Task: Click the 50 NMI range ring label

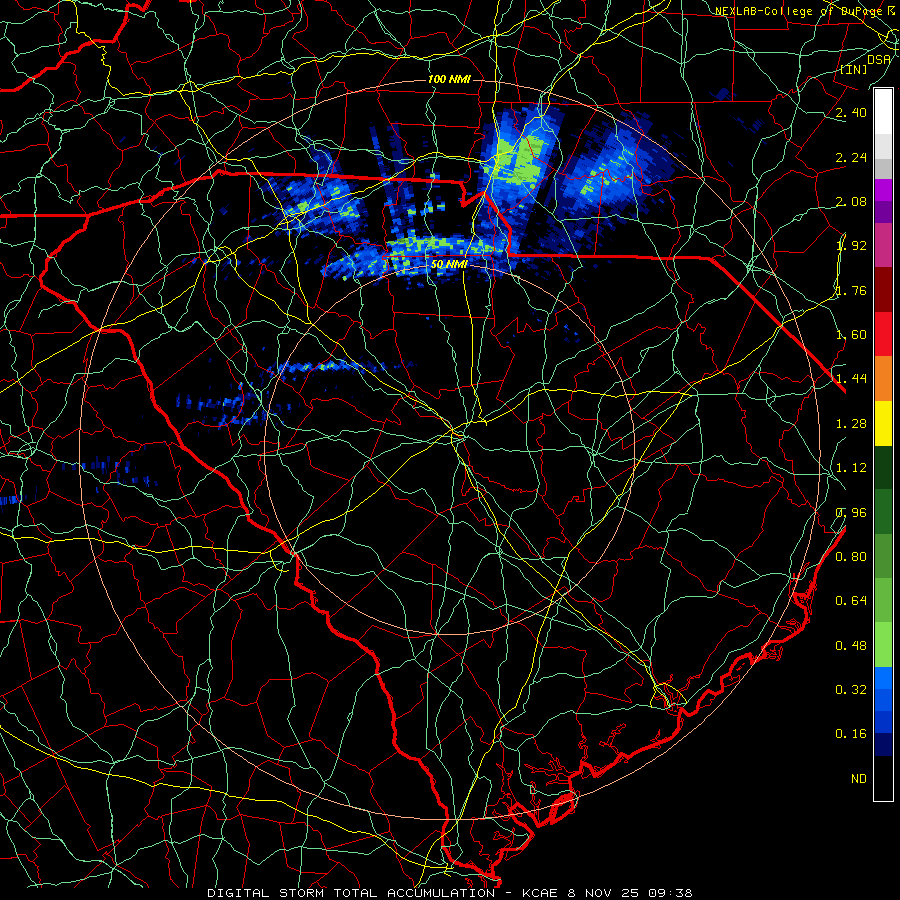Action: tap(449, 265)
